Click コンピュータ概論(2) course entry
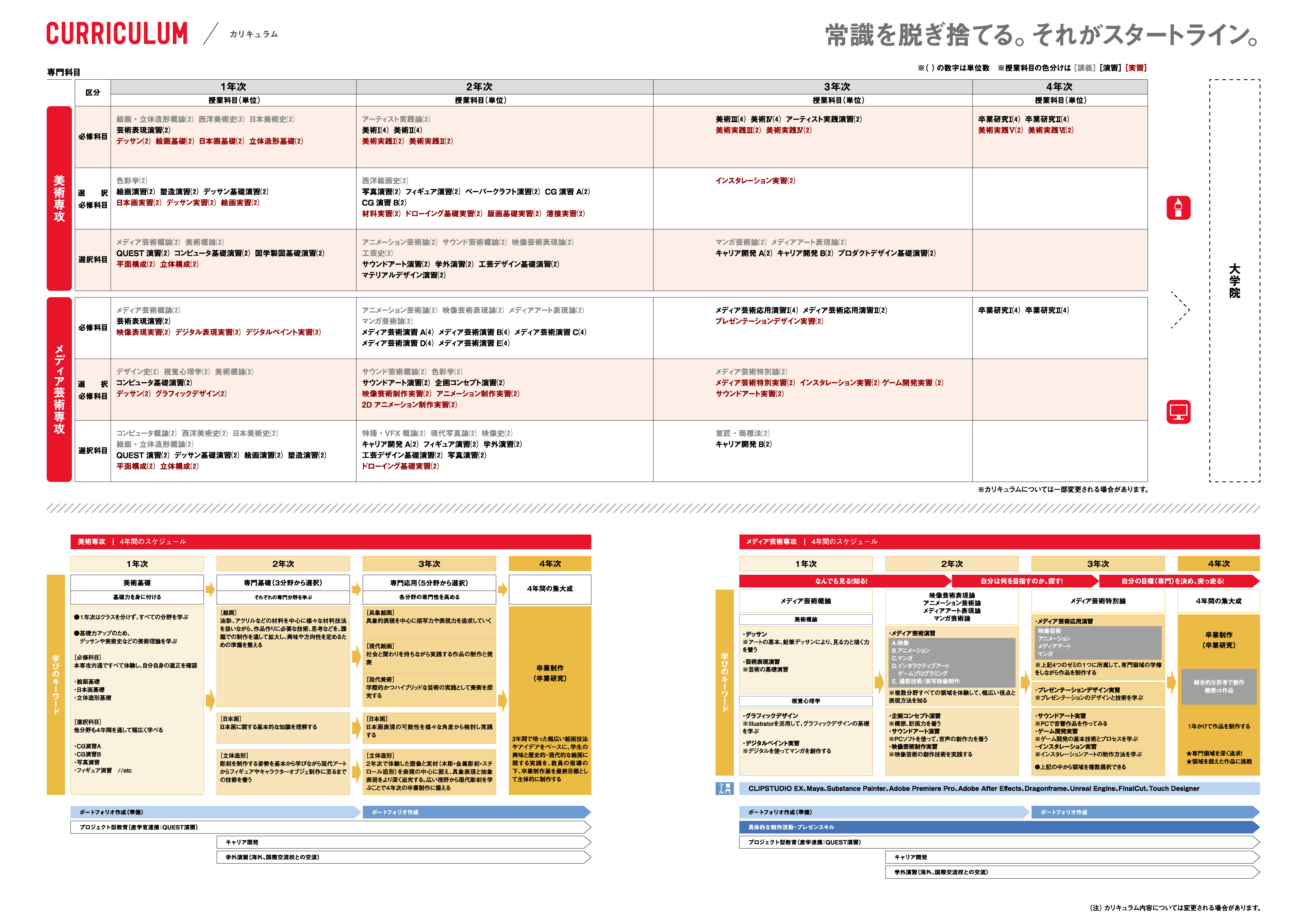The width and height of the screenshot is (1307, 924). [x=146, y=434]
